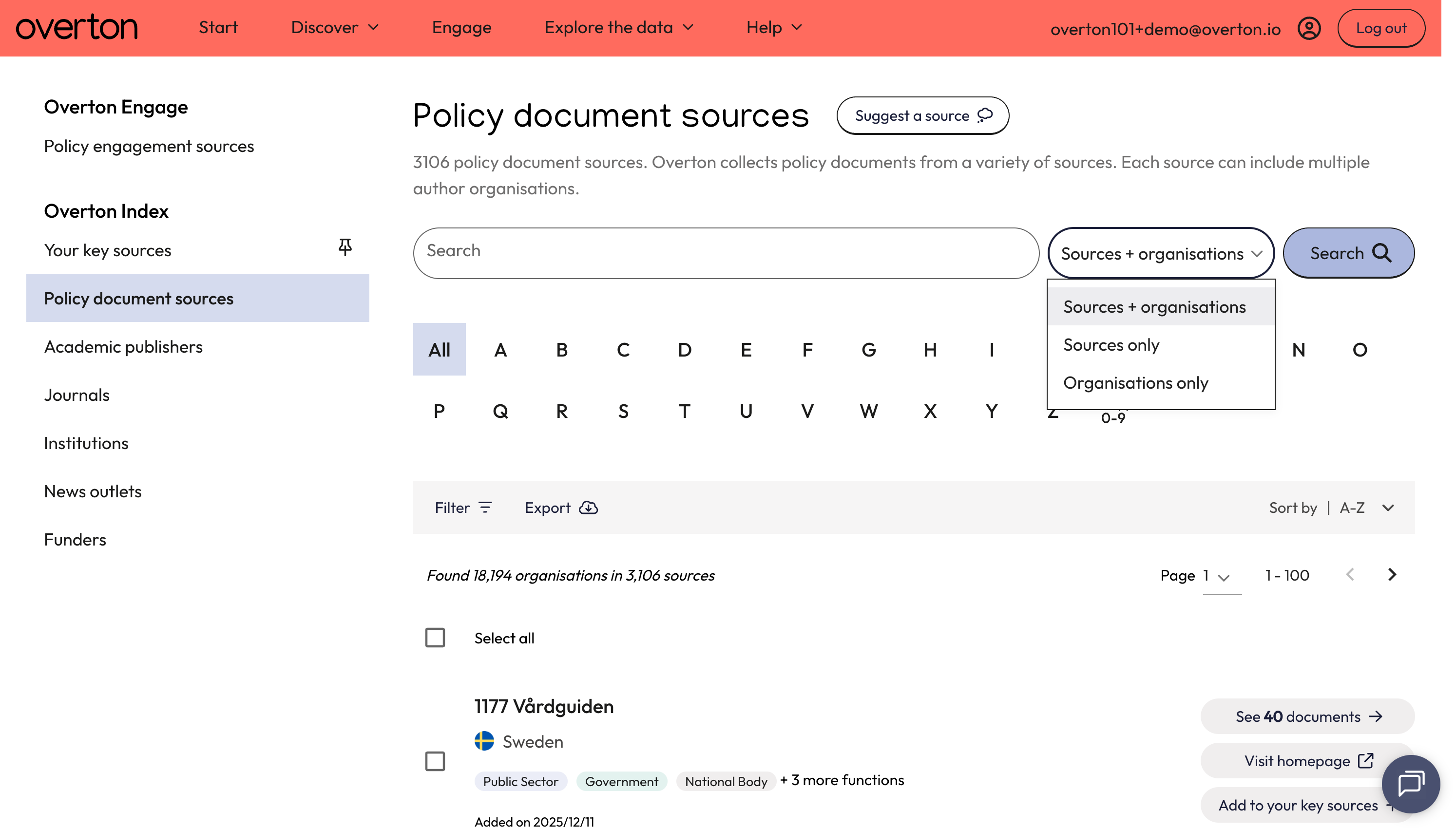
Task: Go to the Start menu item
Action: point(218,27)
